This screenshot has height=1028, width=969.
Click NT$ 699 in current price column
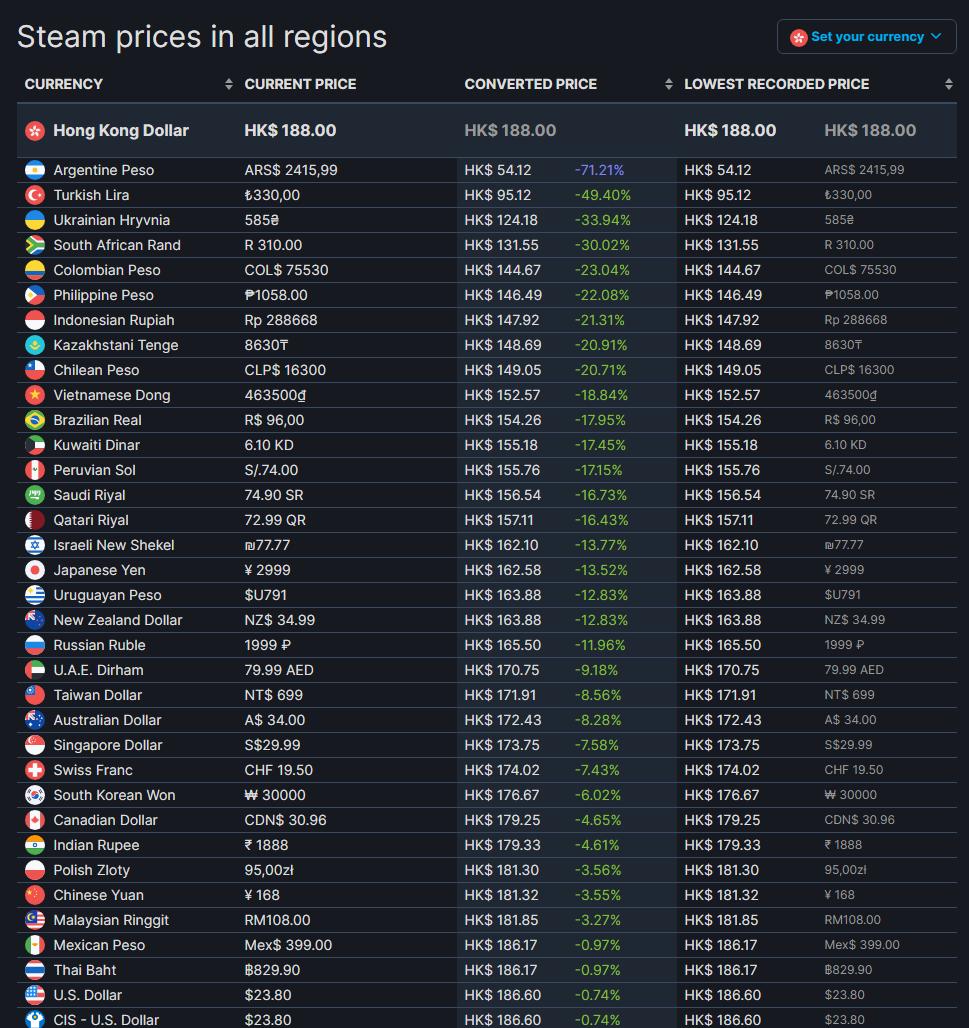273,695
